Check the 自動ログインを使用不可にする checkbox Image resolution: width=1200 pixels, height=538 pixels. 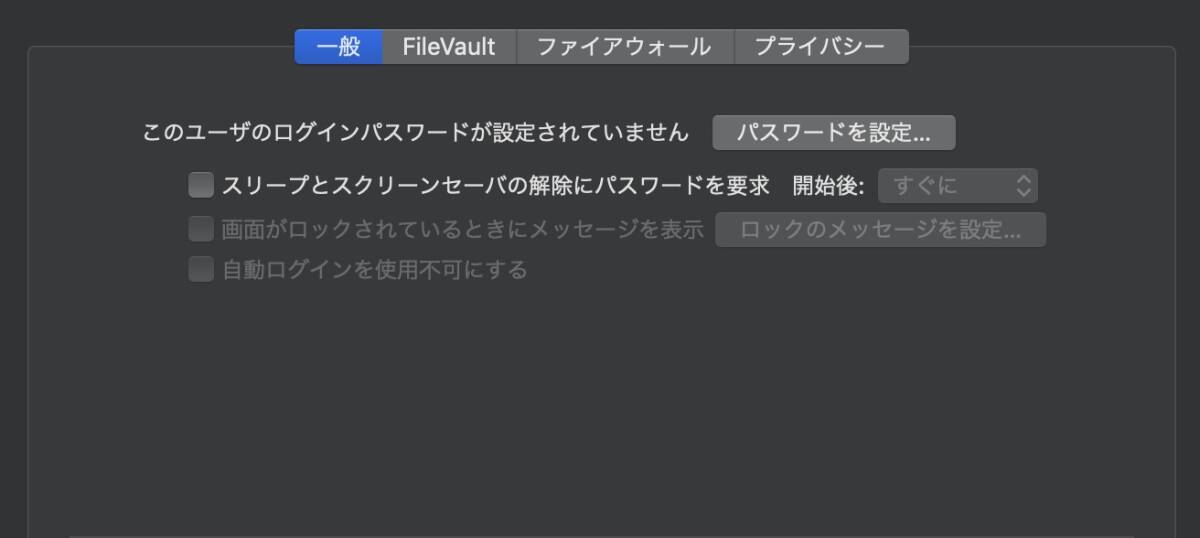click(201, 269)
